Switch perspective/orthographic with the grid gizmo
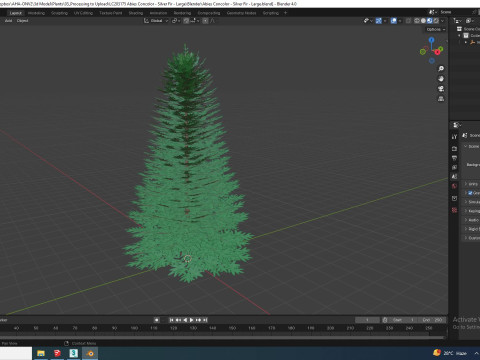480x360 pixels. coord(441,99)
